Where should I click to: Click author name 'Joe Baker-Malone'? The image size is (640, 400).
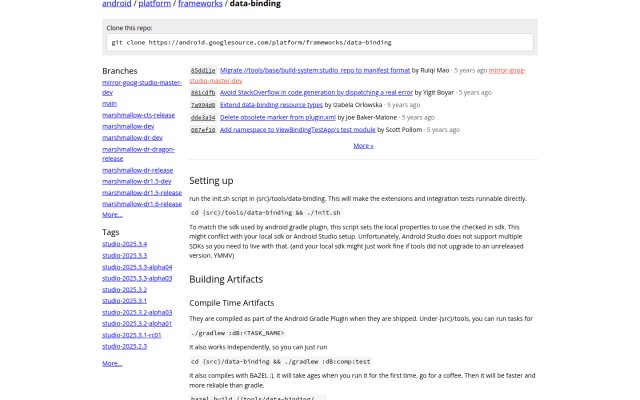coord(371,118)
